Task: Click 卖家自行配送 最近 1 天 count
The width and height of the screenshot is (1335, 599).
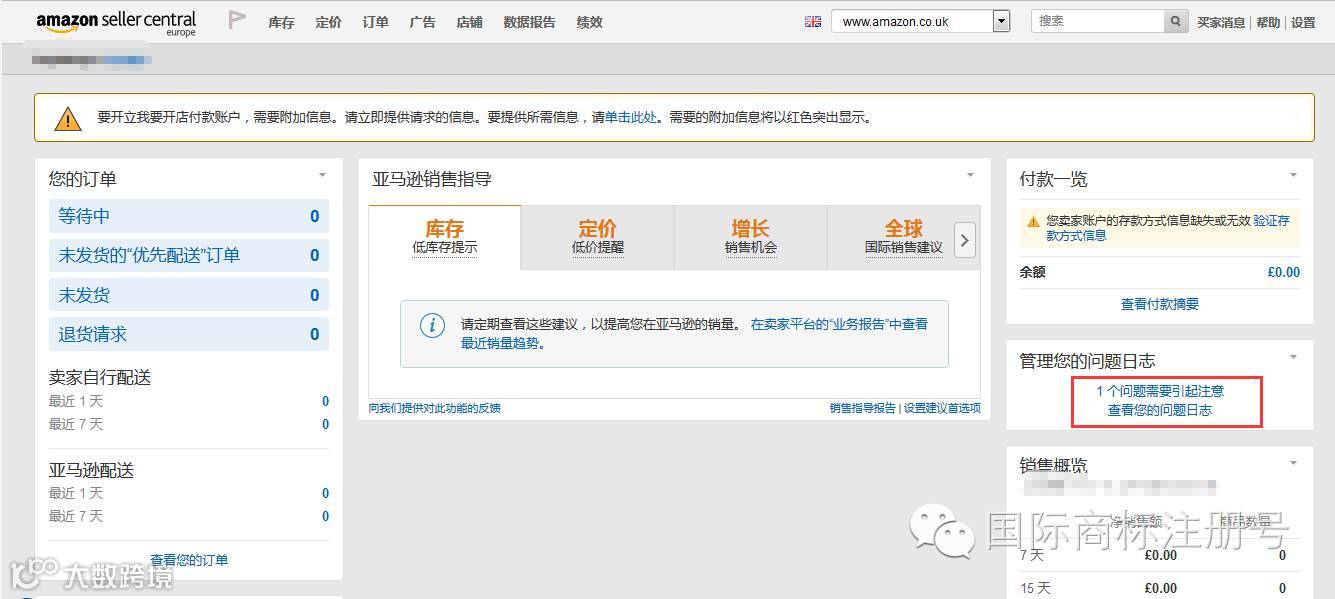Action: [x=325, y=401]
